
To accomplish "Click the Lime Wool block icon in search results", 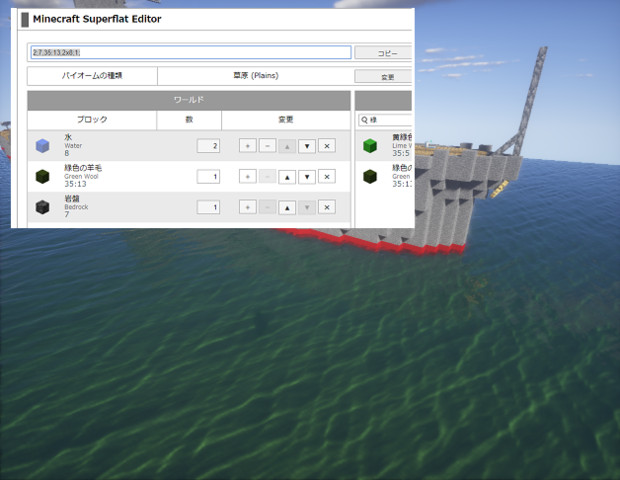I will click(x=370, y=146).
